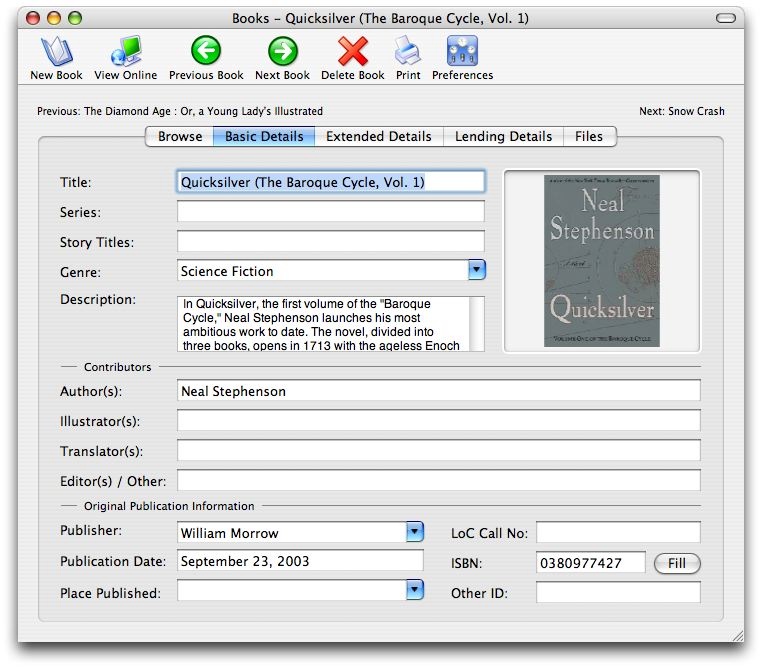760x667 pixels.
Task: Click the Genre field showing Science Fiction
Action: tap(323, 271)
